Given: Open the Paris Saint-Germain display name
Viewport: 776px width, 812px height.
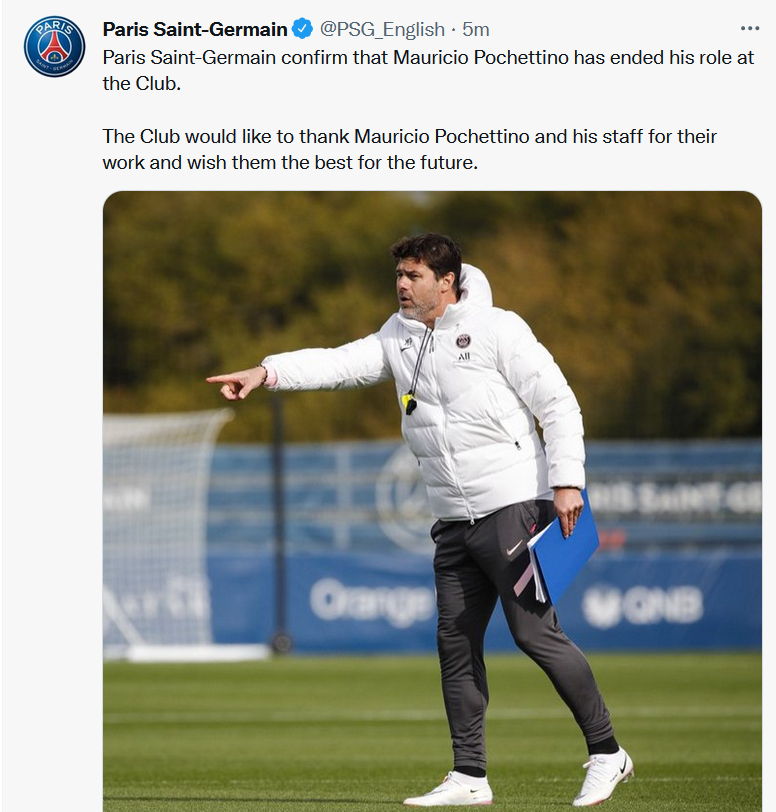Looking at the screenshot, I should 195,30.
